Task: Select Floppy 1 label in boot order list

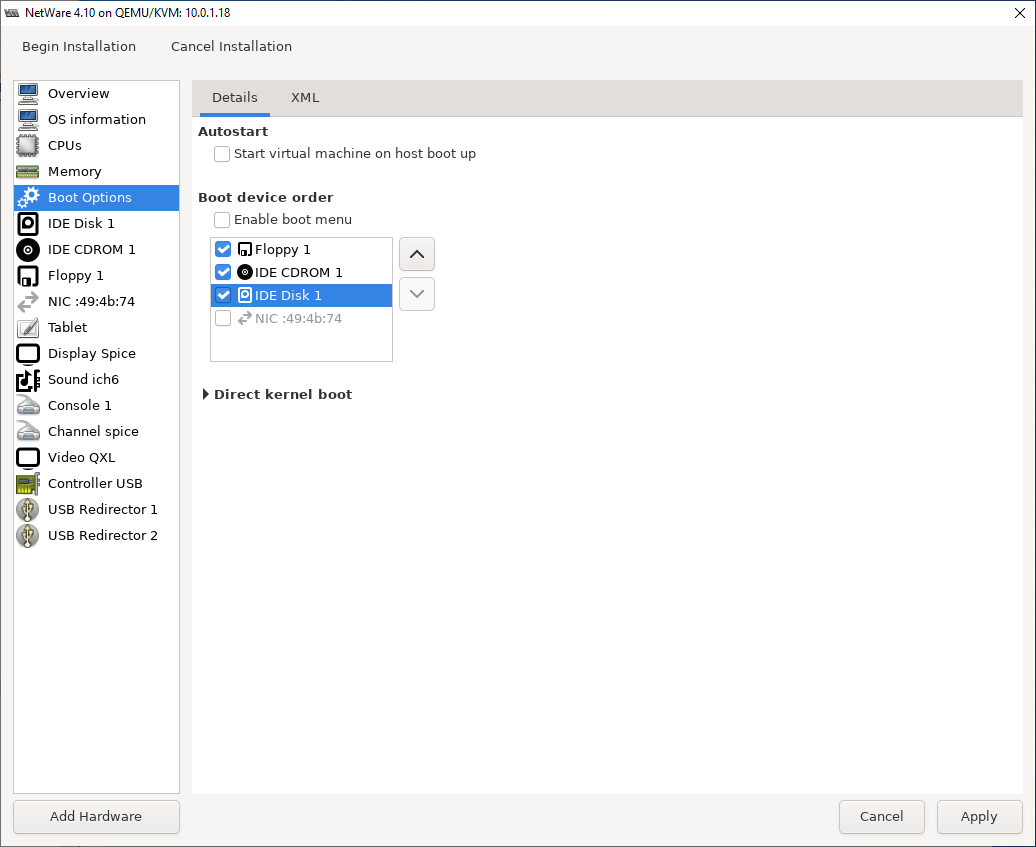Action: 283,250
